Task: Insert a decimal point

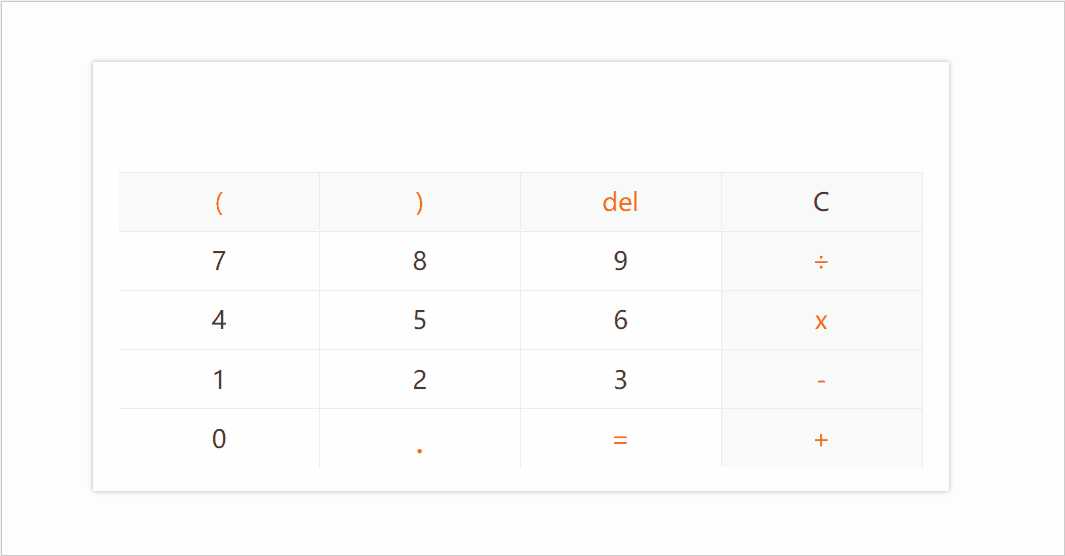Action: click(x=420, y=439)
